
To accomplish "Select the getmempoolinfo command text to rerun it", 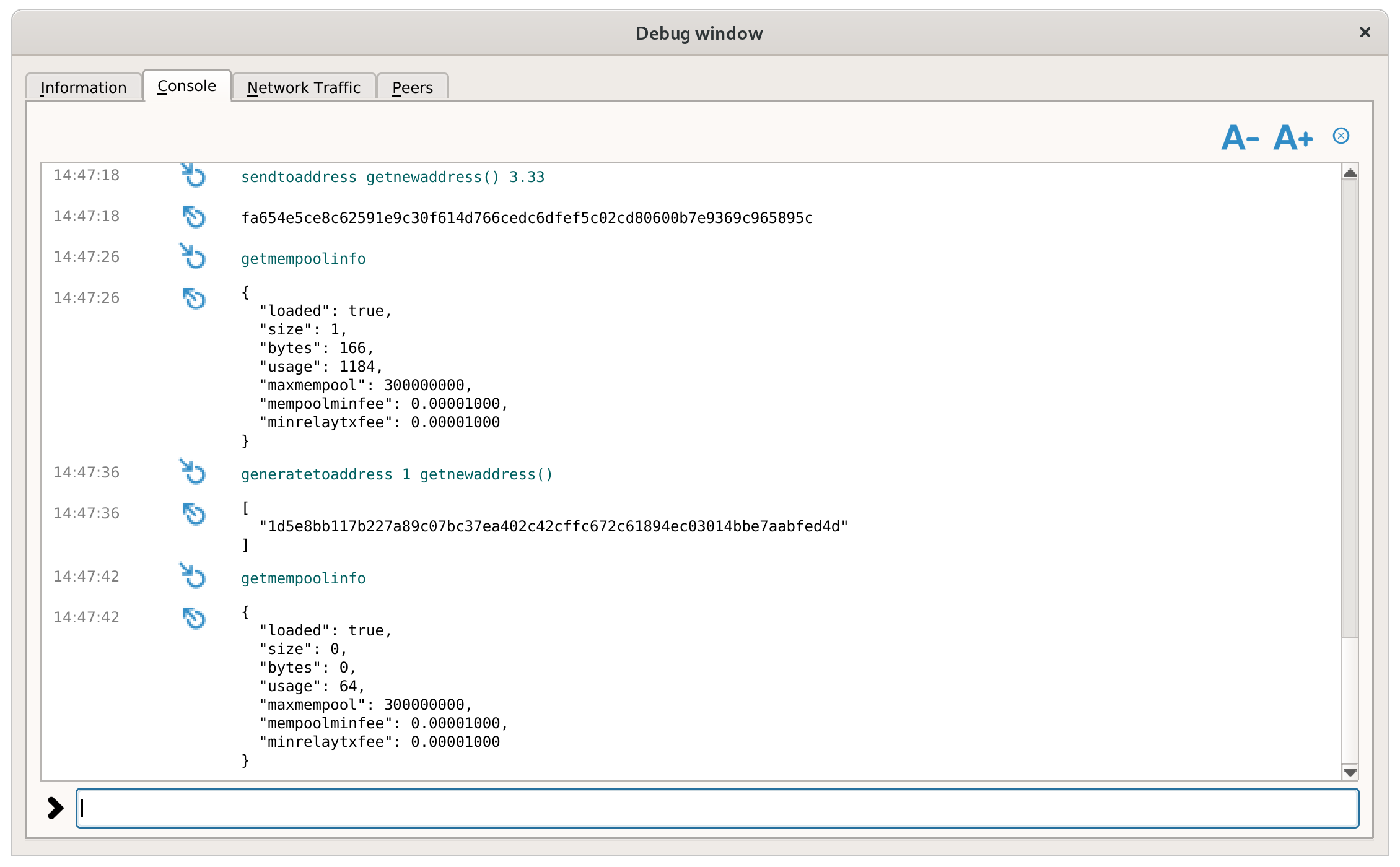I will click(x=303, y=259).
